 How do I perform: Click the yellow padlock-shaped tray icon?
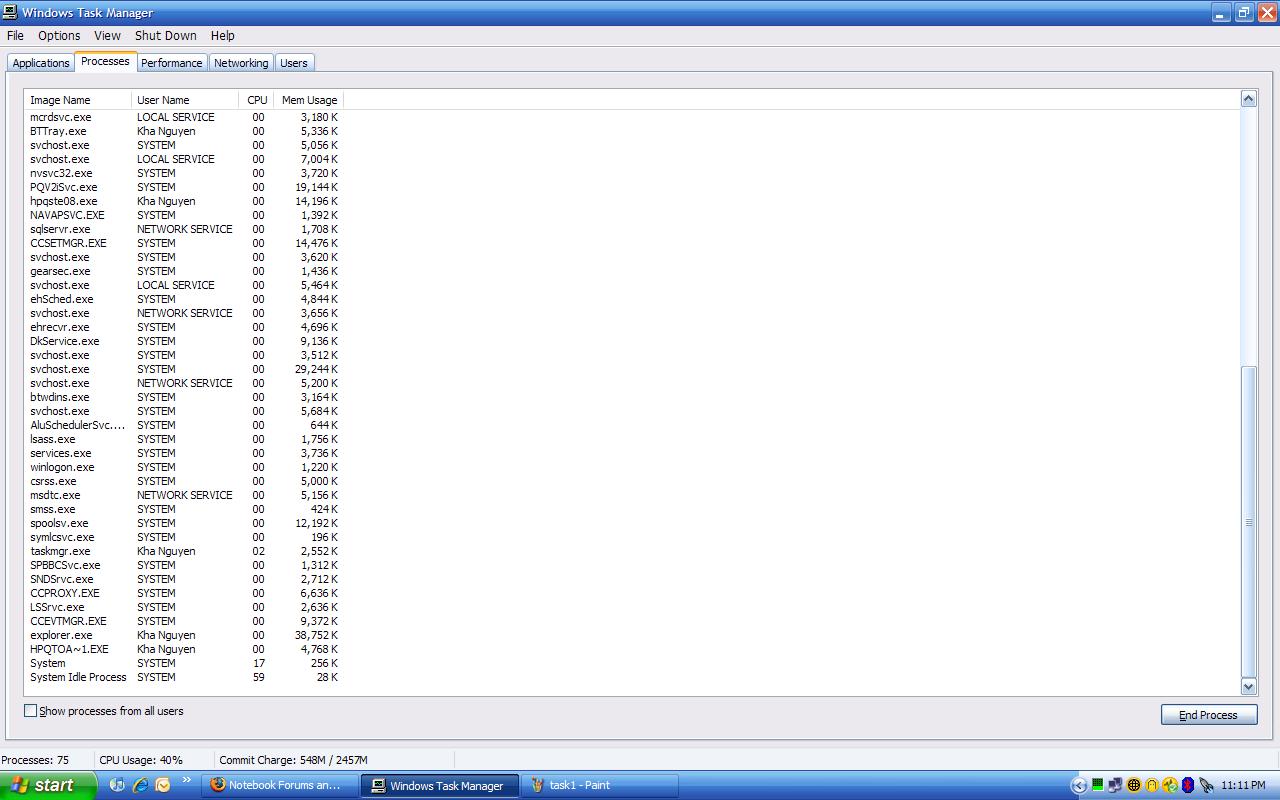click(x=1151, y=785)
